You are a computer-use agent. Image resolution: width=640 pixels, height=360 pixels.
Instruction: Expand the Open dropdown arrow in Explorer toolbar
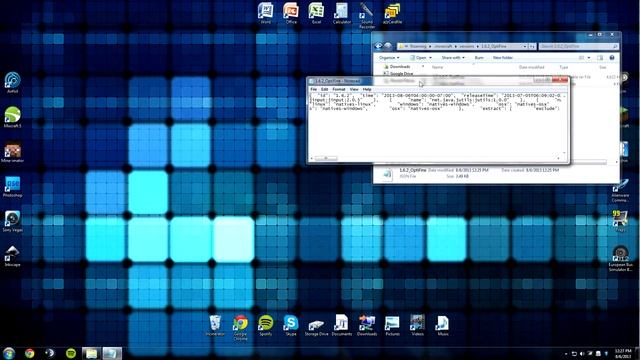[430, 58]
